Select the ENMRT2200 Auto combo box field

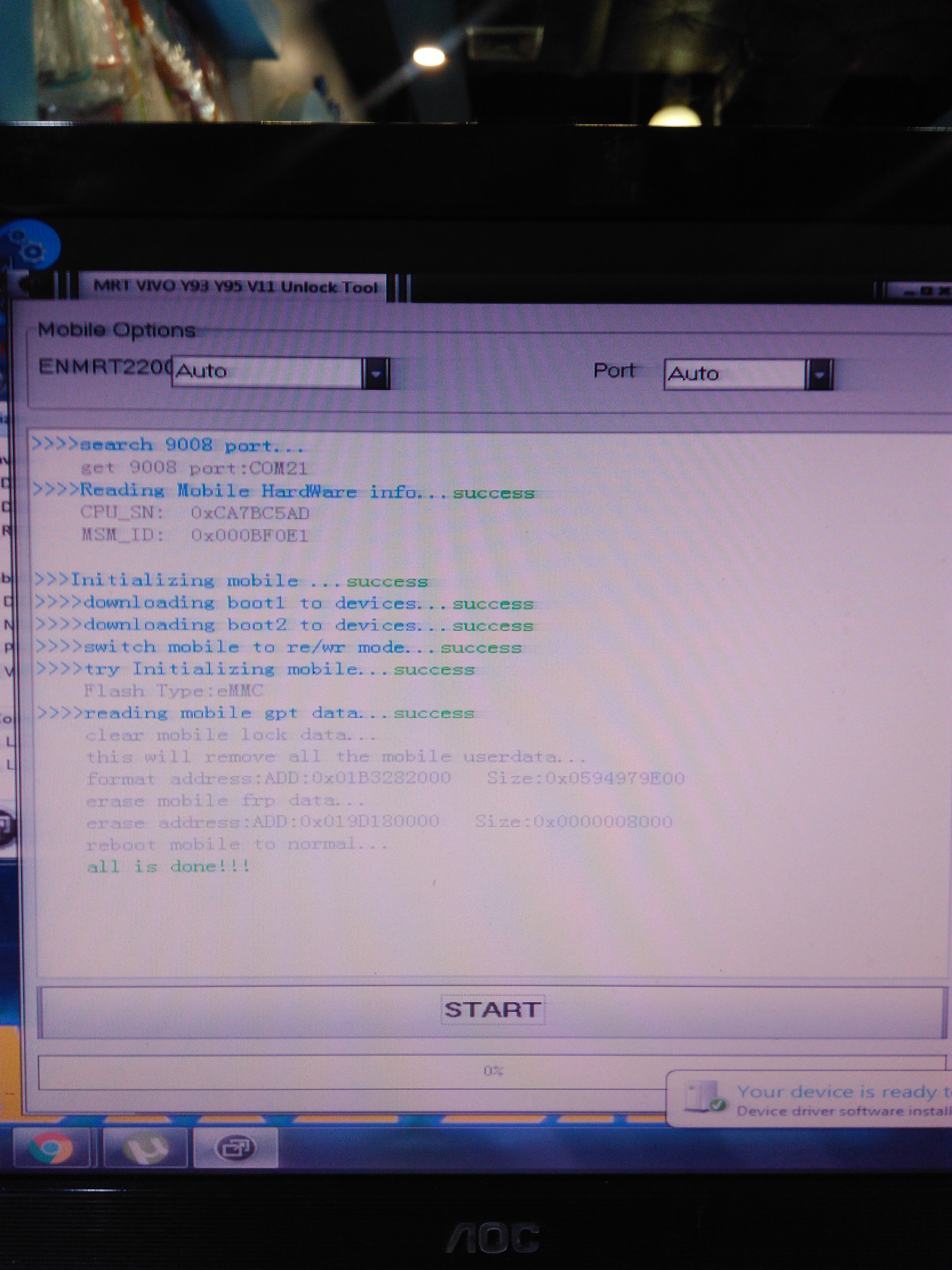281,373
